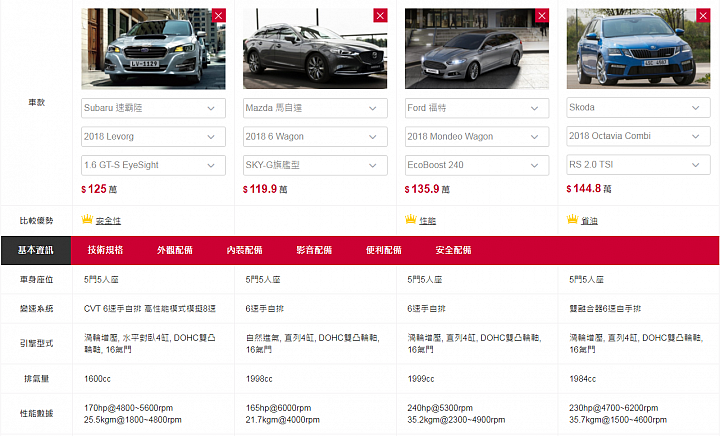Switch to the 外觀配備 tab
Viewport: 720px width, 436px height.
tap(175, 250)
